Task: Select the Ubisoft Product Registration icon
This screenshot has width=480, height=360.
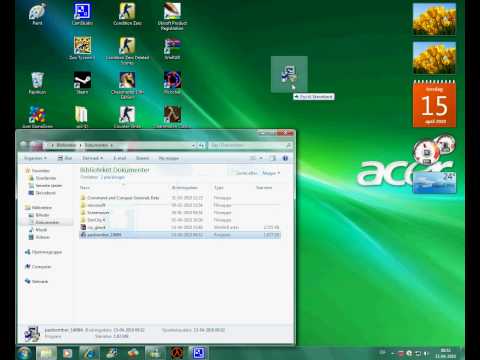Action: pyautogui.click(x=172, y=17)
